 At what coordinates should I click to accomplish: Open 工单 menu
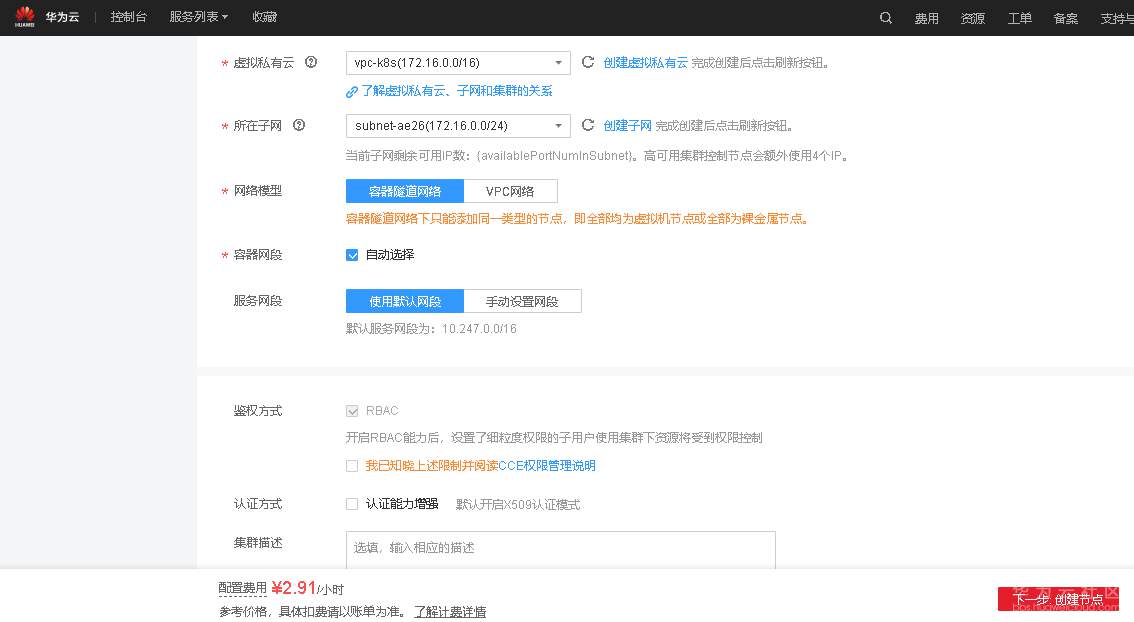pos(1020,18)
